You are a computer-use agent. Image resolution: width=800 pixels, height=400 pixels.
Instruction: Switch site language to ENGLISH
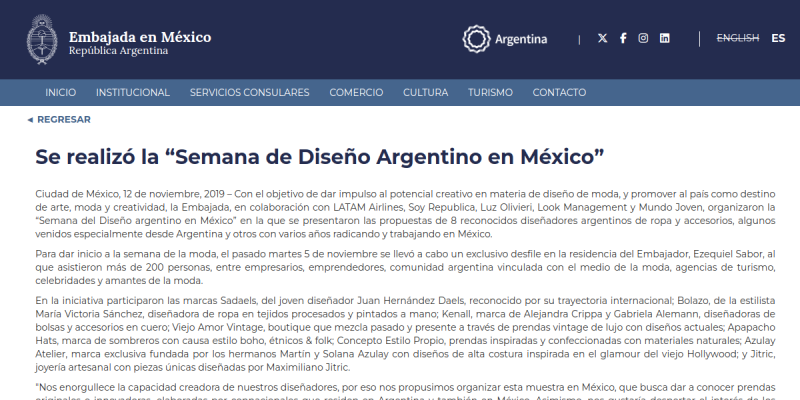(x=738, y=38)
